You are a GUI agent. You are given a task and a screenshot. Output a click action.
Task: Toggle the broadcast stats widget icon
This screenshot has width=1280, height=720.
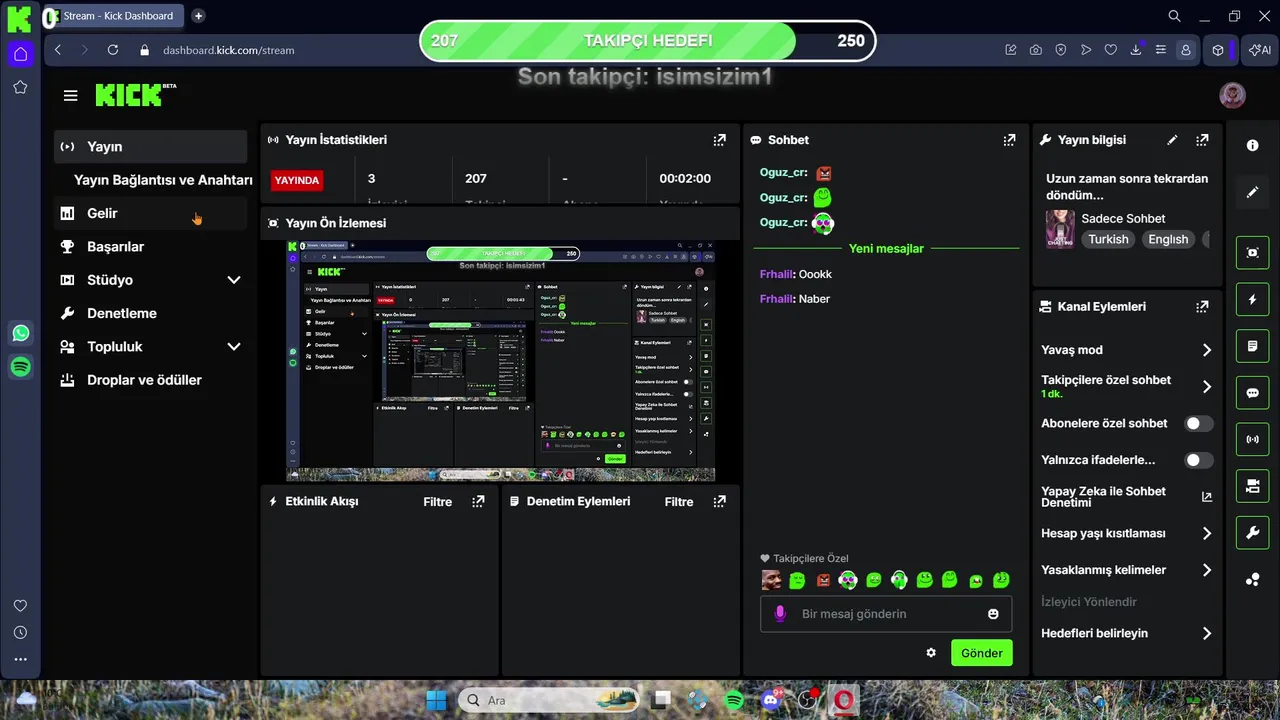[1253, 439]
